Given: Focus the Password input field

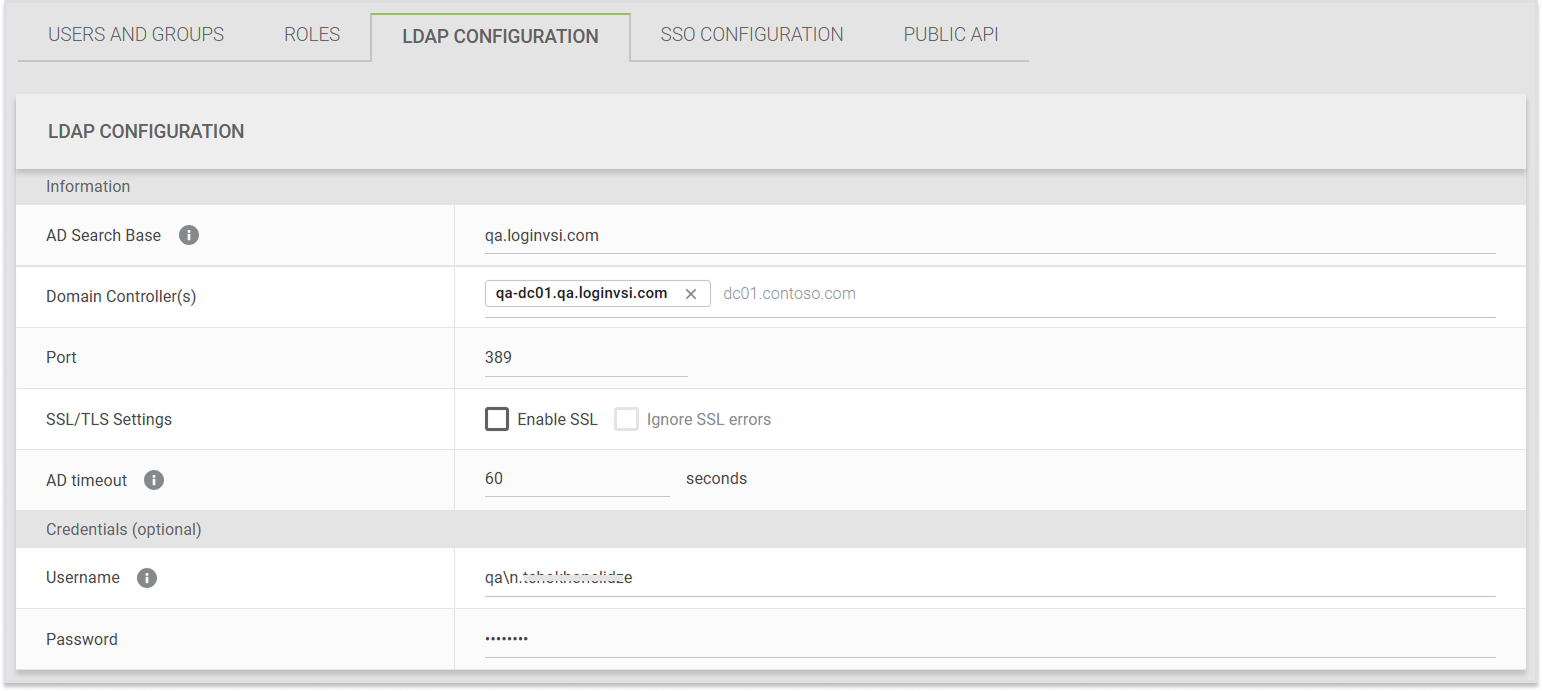Looking at the screenshot, I should (988, 639).
